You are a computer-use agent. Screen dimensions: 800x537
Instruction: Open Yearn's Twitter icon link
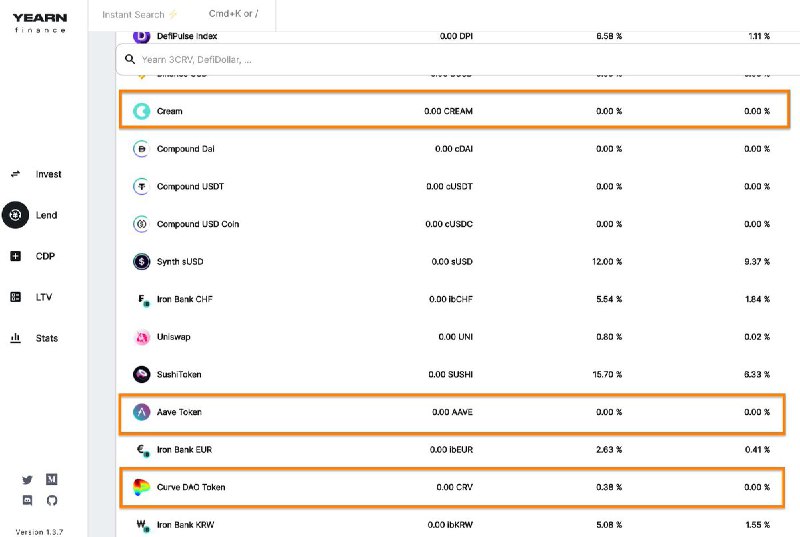tap(28, 479)
